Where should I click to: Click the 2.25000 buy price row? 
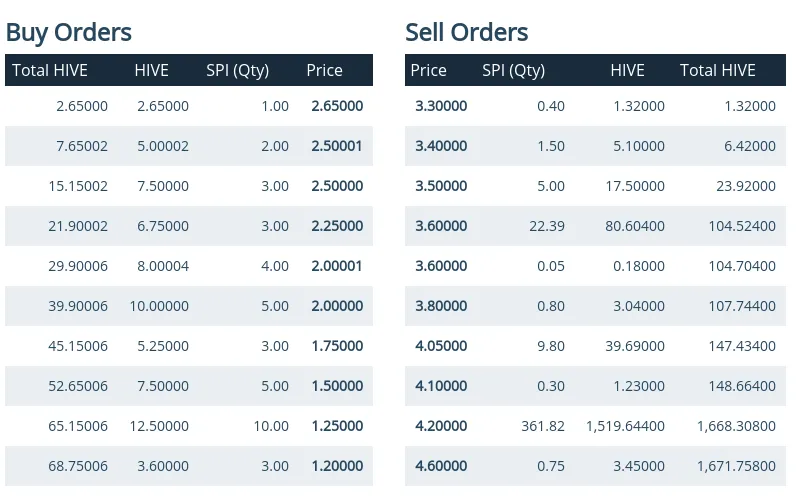tap(336, 226)
